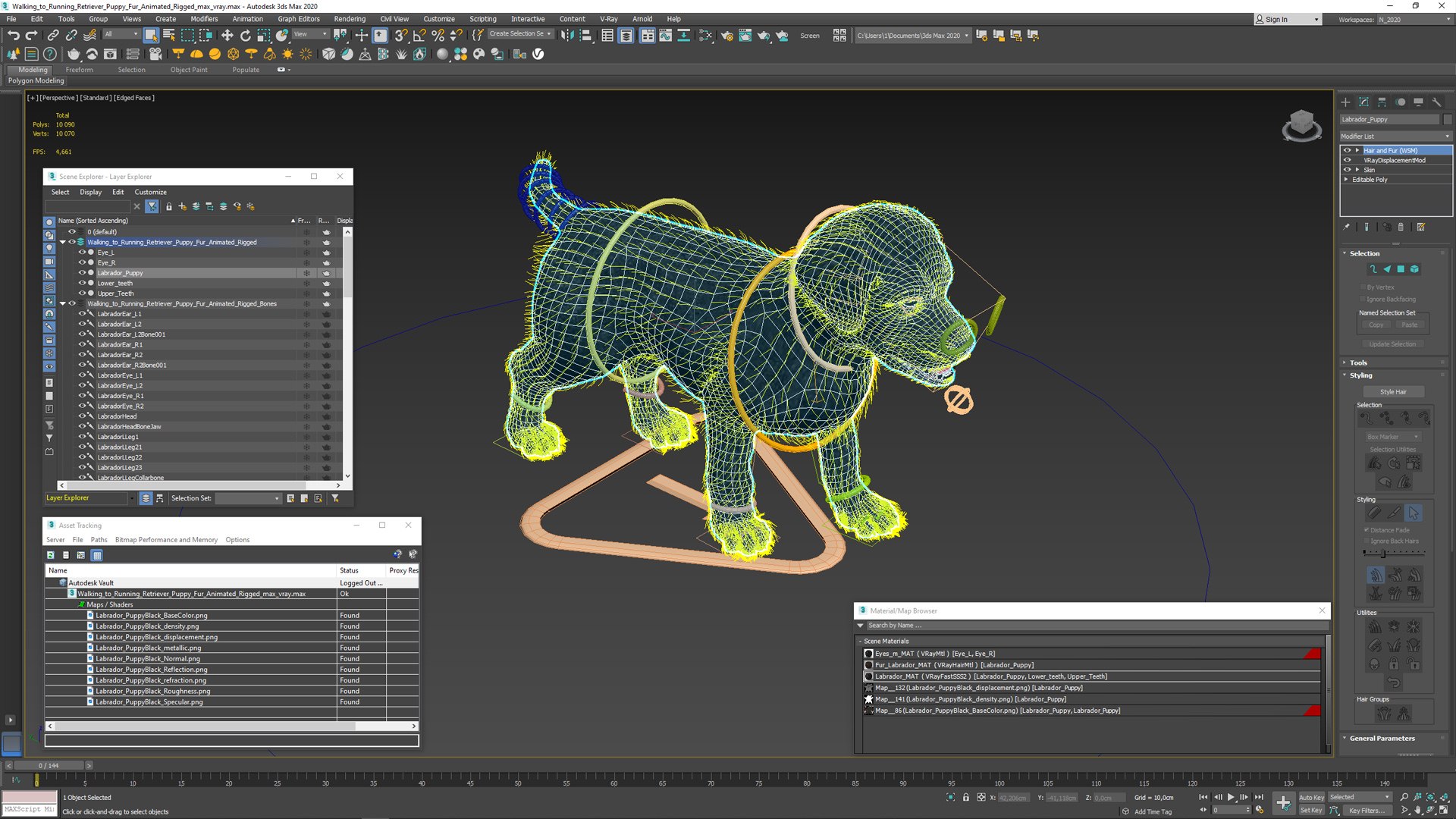
Task: Click the Set Key button
Action: [x=1310, y=810]
